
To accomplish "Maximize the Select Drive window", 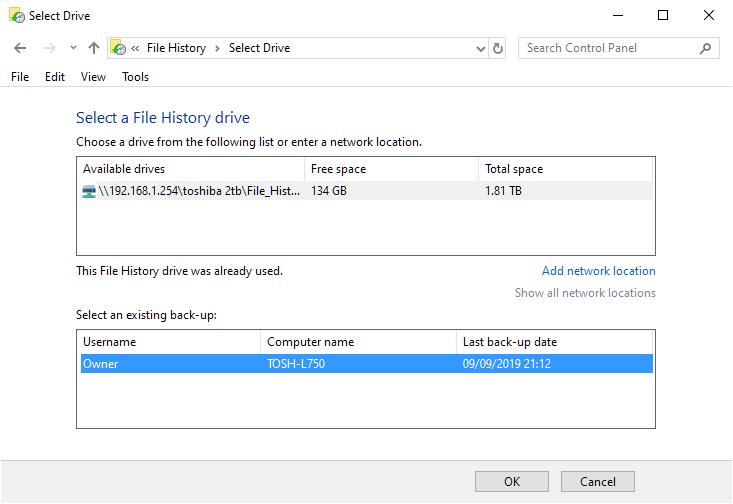I will [x=663, y=15].
